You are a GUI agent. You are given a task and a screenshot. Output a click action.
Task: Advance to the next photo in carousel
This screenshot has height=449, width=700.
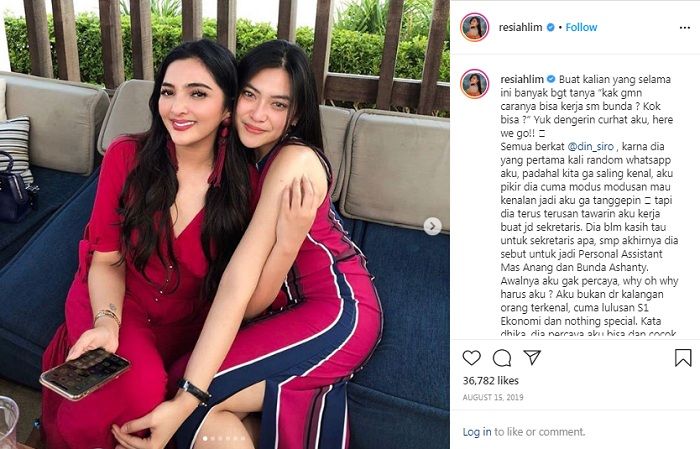coord(432,226)
